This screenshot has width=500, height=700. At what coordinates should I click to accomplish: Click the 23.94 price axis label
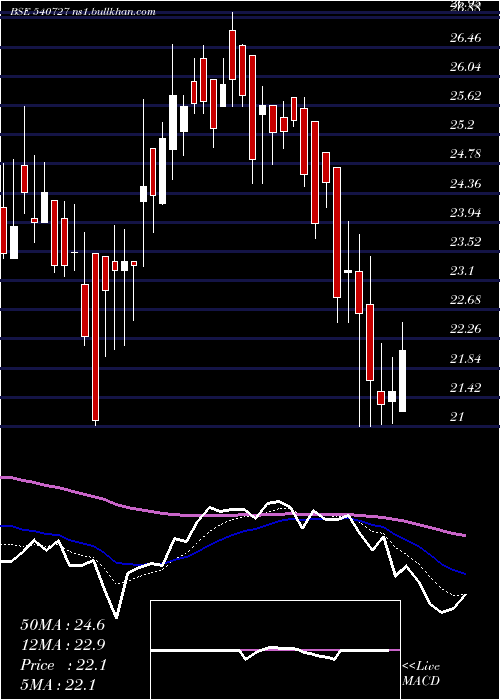pyautogui.click(x=465, y=212)
